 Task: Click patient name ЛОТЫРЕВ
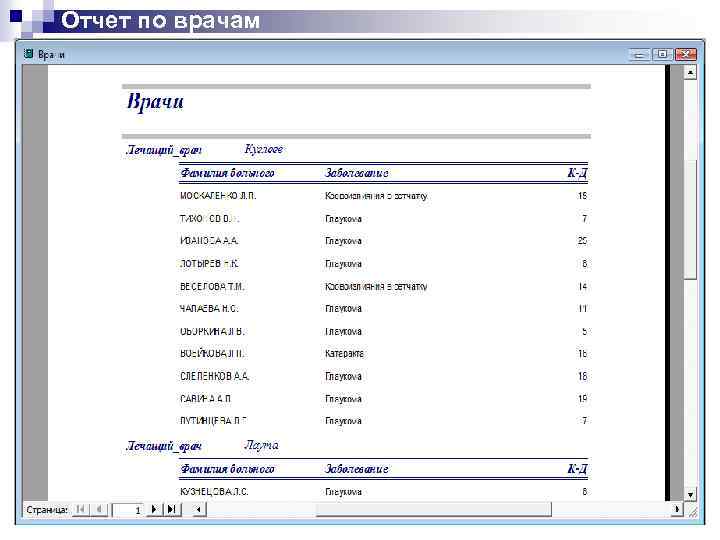[209, 264]
